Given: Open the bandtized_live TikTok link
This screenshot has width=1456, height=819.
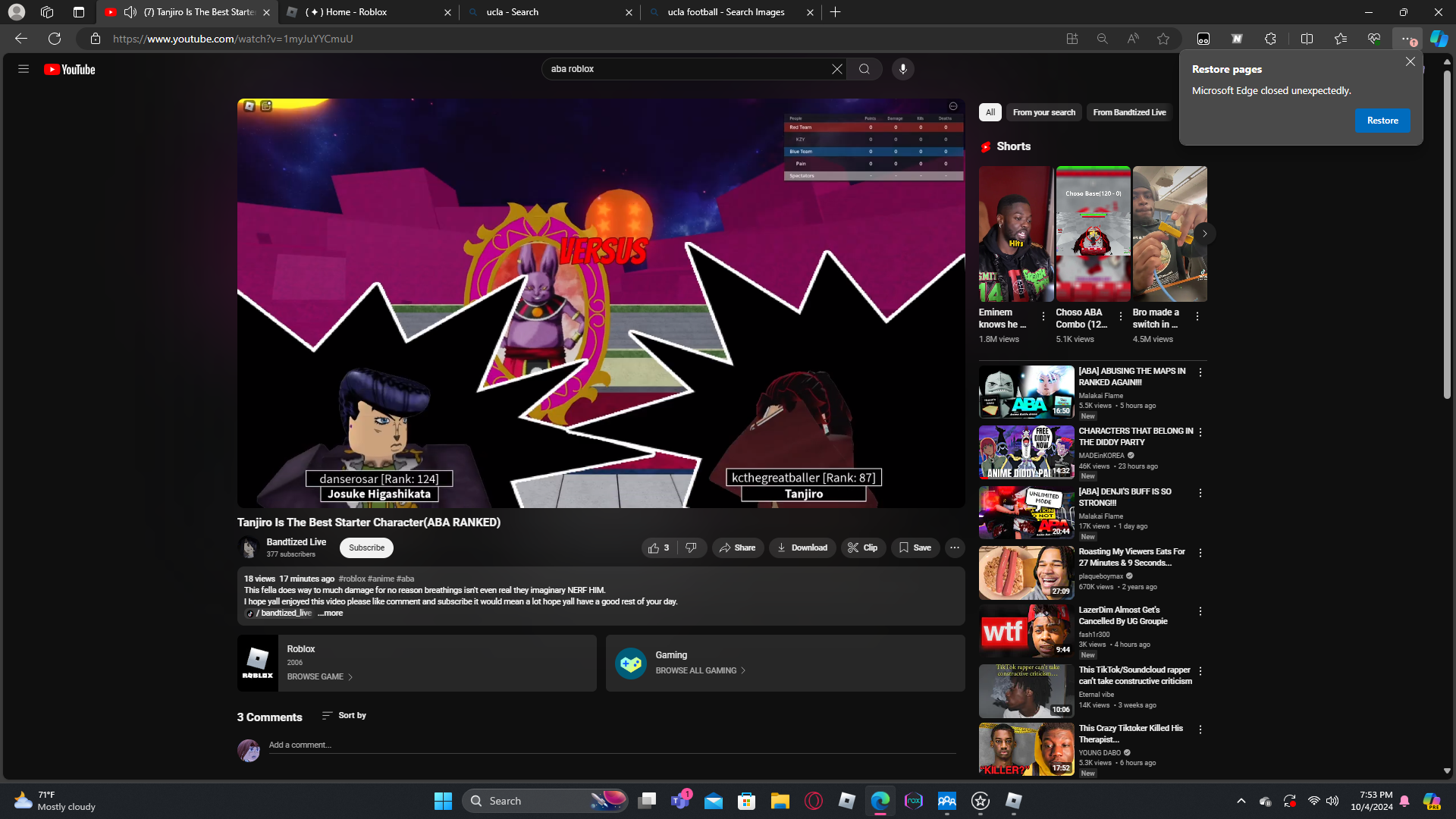Looking at the screenshot, I should [x=280, y=613].
